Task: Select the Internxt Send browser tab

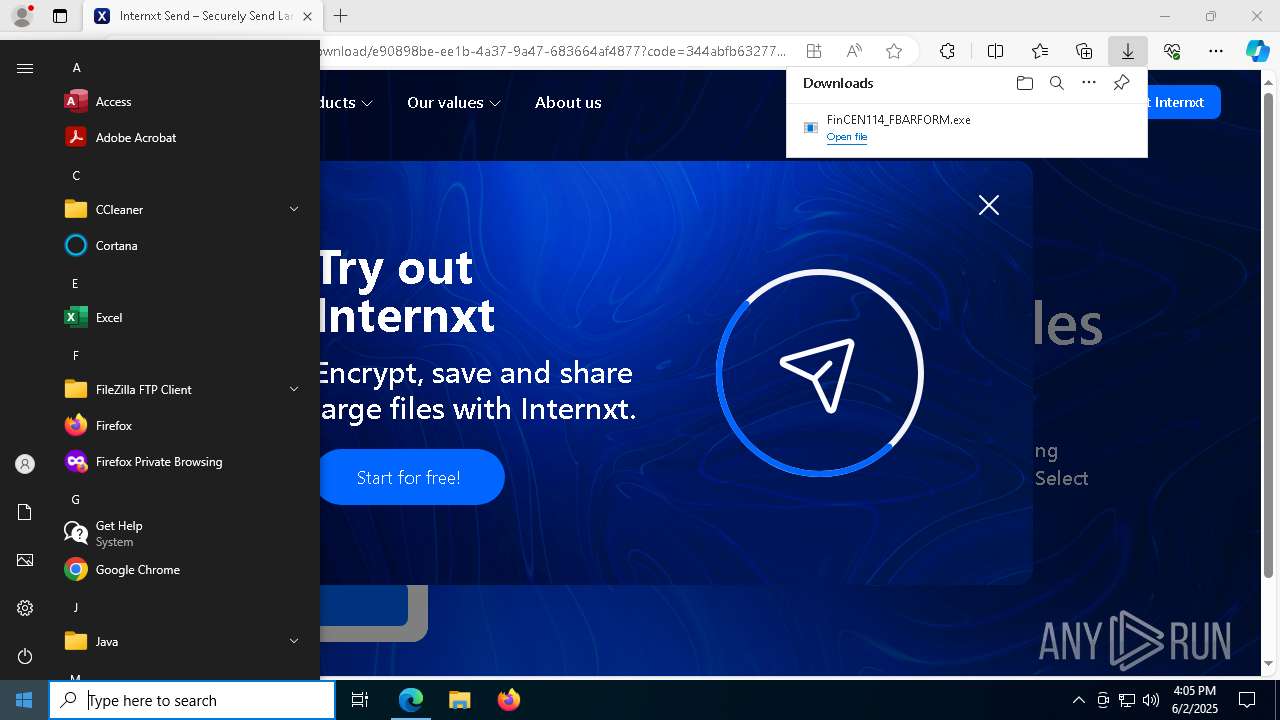Action: 203,16
